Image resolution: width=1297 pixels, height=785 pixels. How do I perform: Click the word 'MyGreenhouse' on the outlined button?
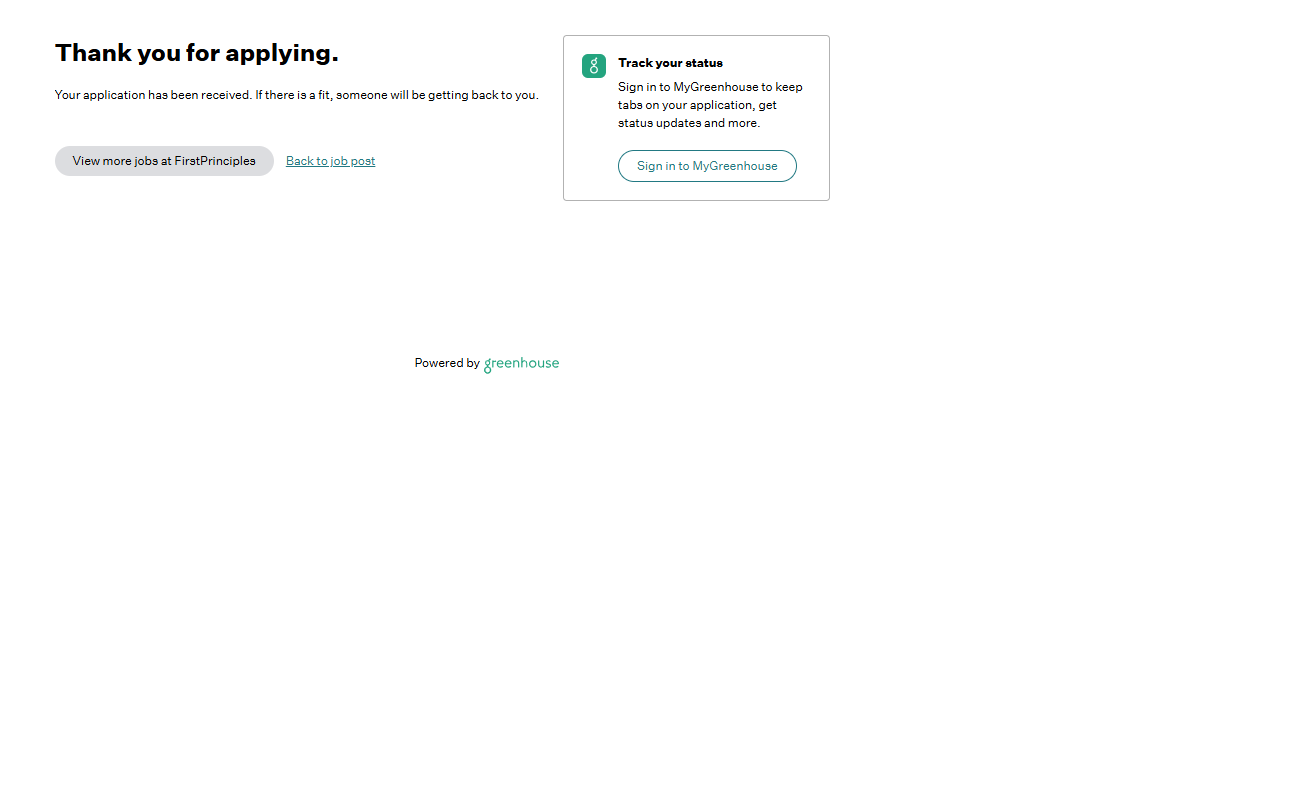coord(734,166)
